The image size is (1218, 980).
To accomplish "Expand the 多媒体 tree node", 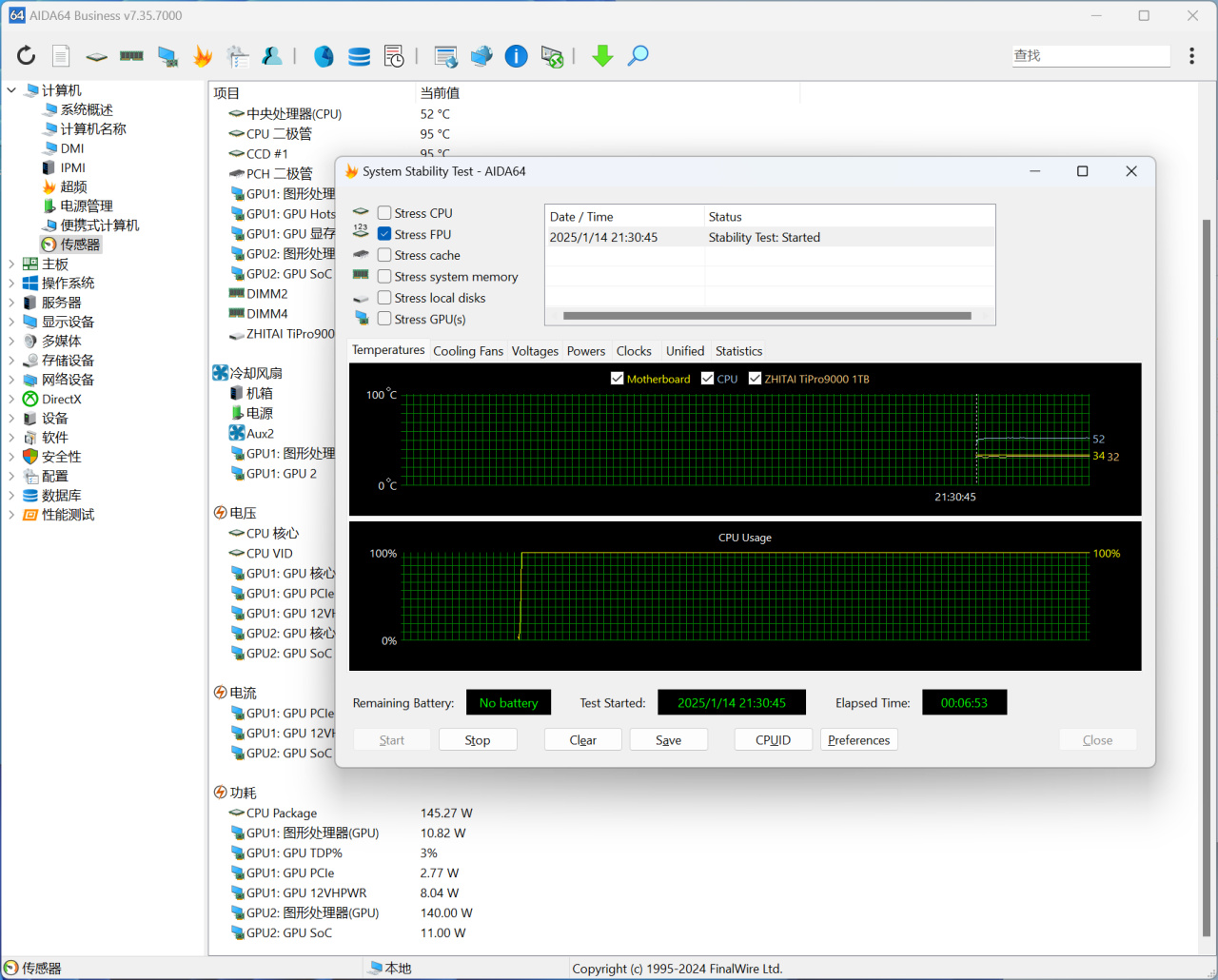I will pos(11,341).
